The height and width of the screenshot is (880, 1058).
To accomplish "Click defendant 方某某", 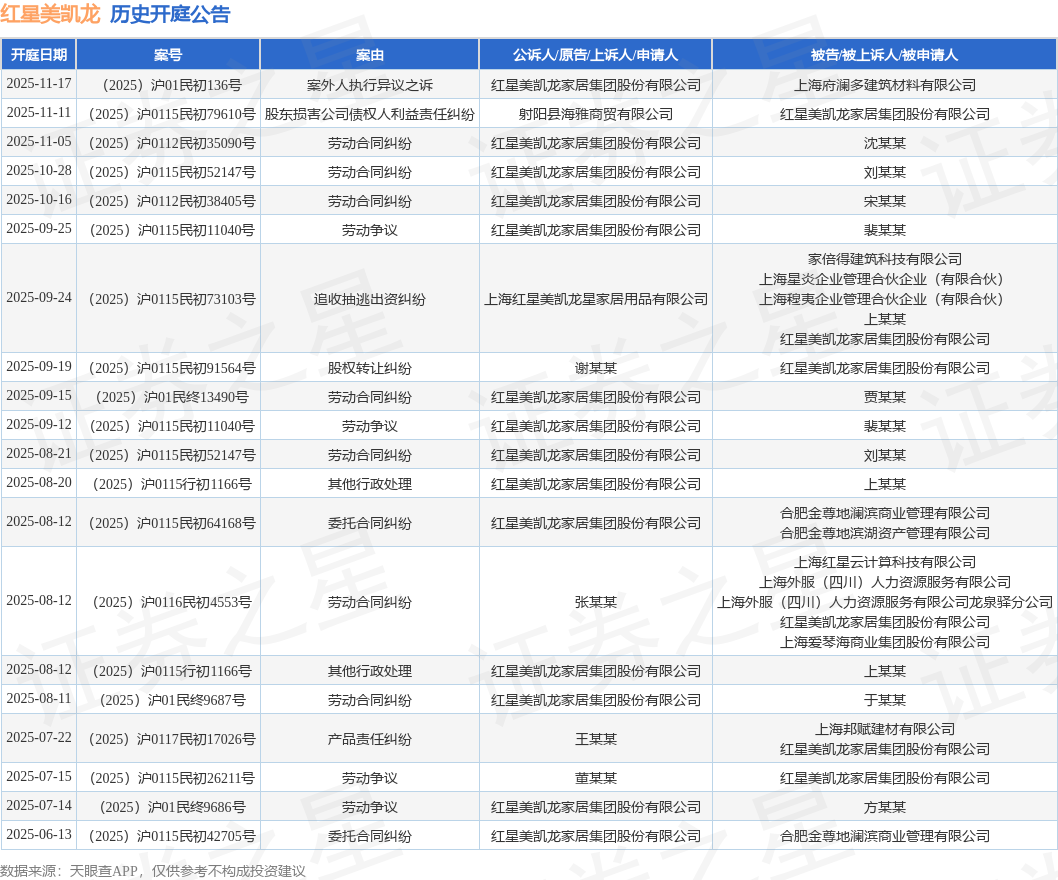I will pos(885,807).
